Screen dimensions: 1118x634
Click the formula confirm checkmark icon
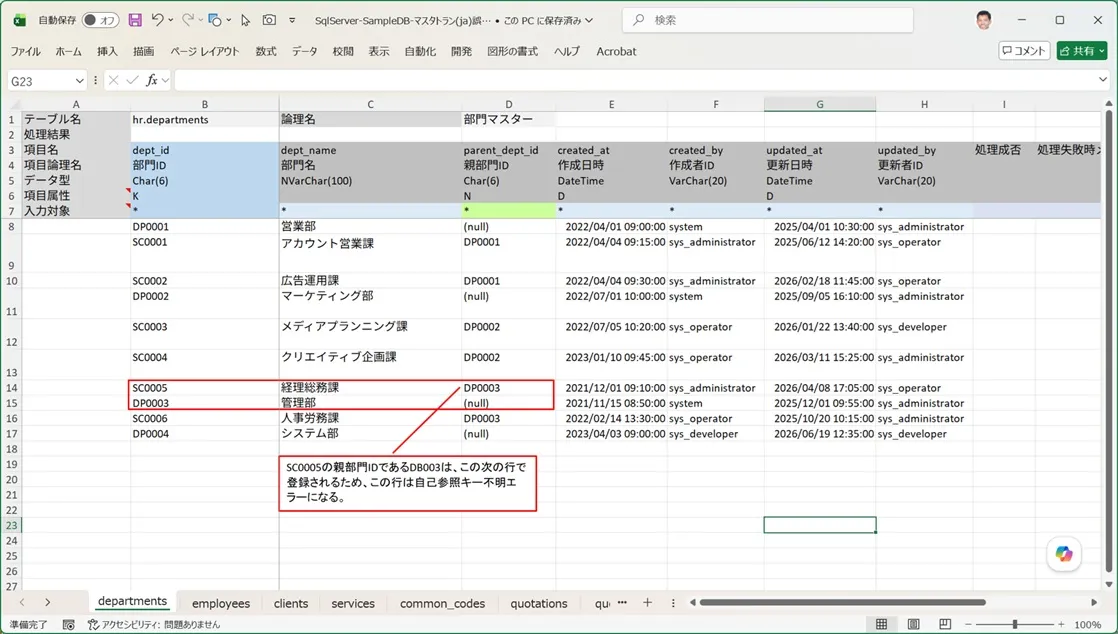tap(132, 81)
